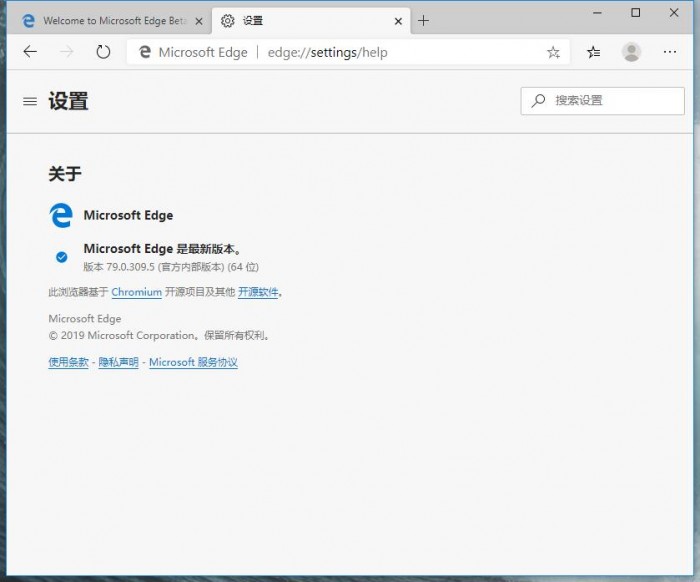Close the 设置 tab
700x582 pixels.
click(x=398, y=21)
